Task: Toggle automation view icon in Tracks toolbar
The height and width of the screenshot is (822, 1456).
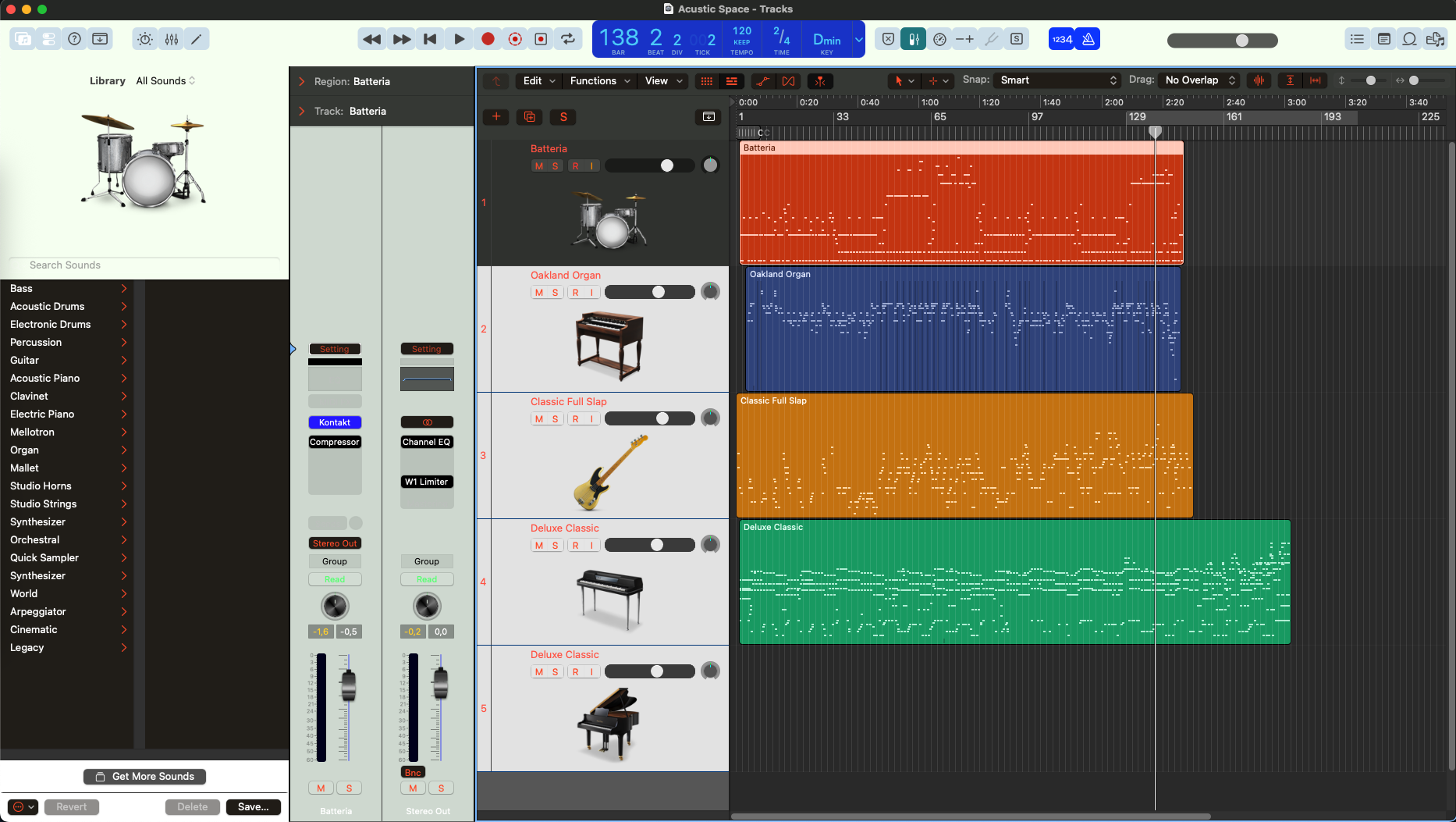Action: click(x=763, y=80)
